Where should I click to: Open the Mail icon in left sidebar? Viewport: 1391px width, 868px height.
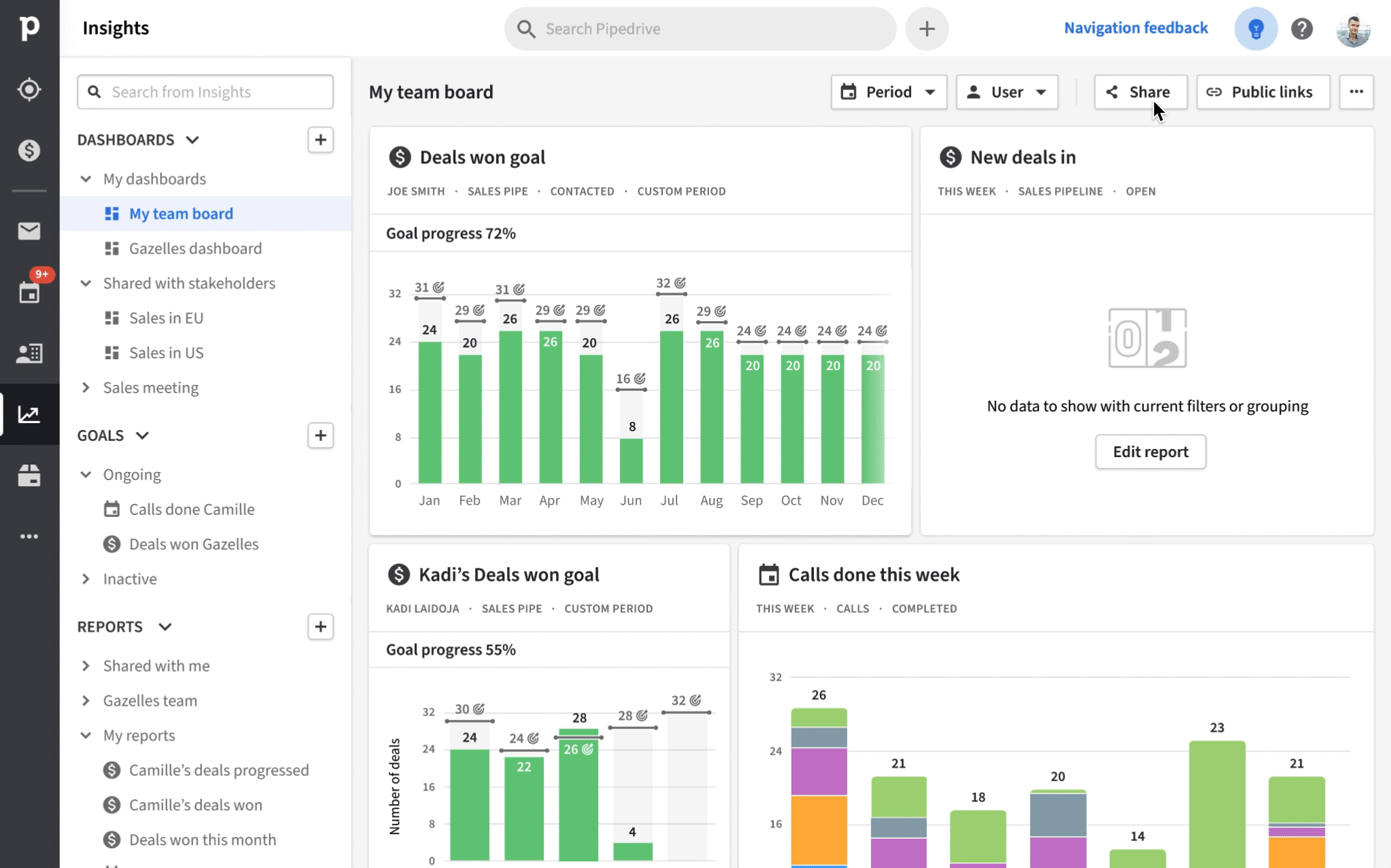29,231
